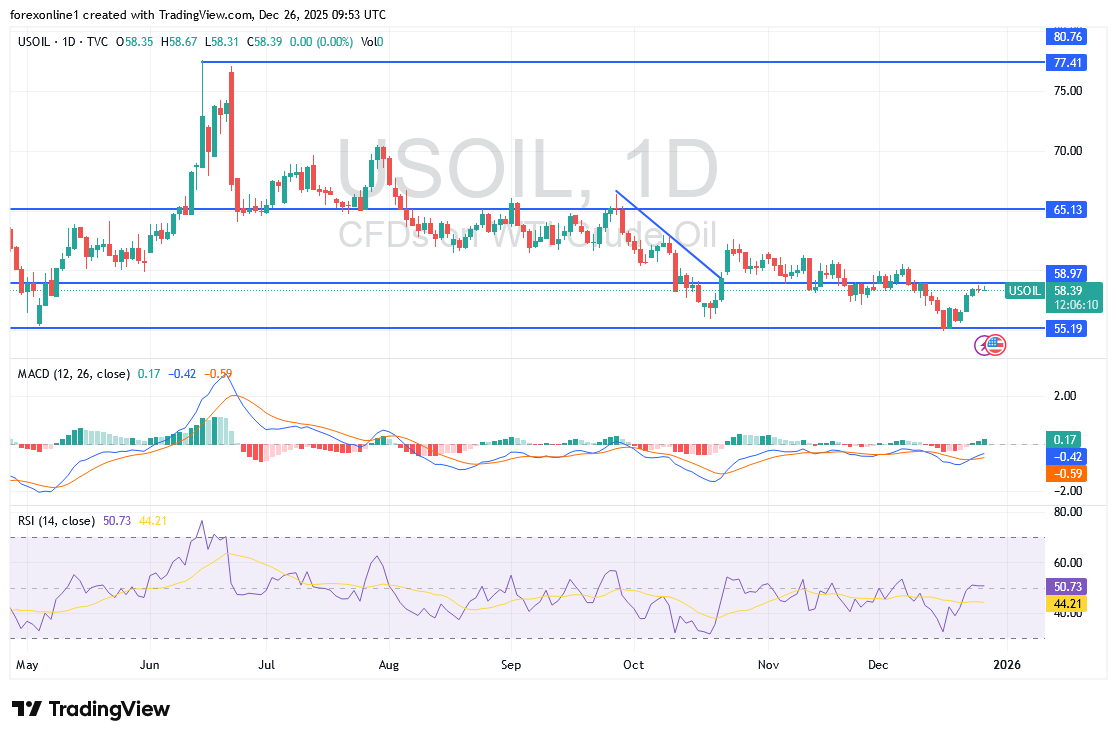Select the RSI (14, close) indicator legend
Viewport: 1117px width, 739px height.
click(x=57, y=521)
